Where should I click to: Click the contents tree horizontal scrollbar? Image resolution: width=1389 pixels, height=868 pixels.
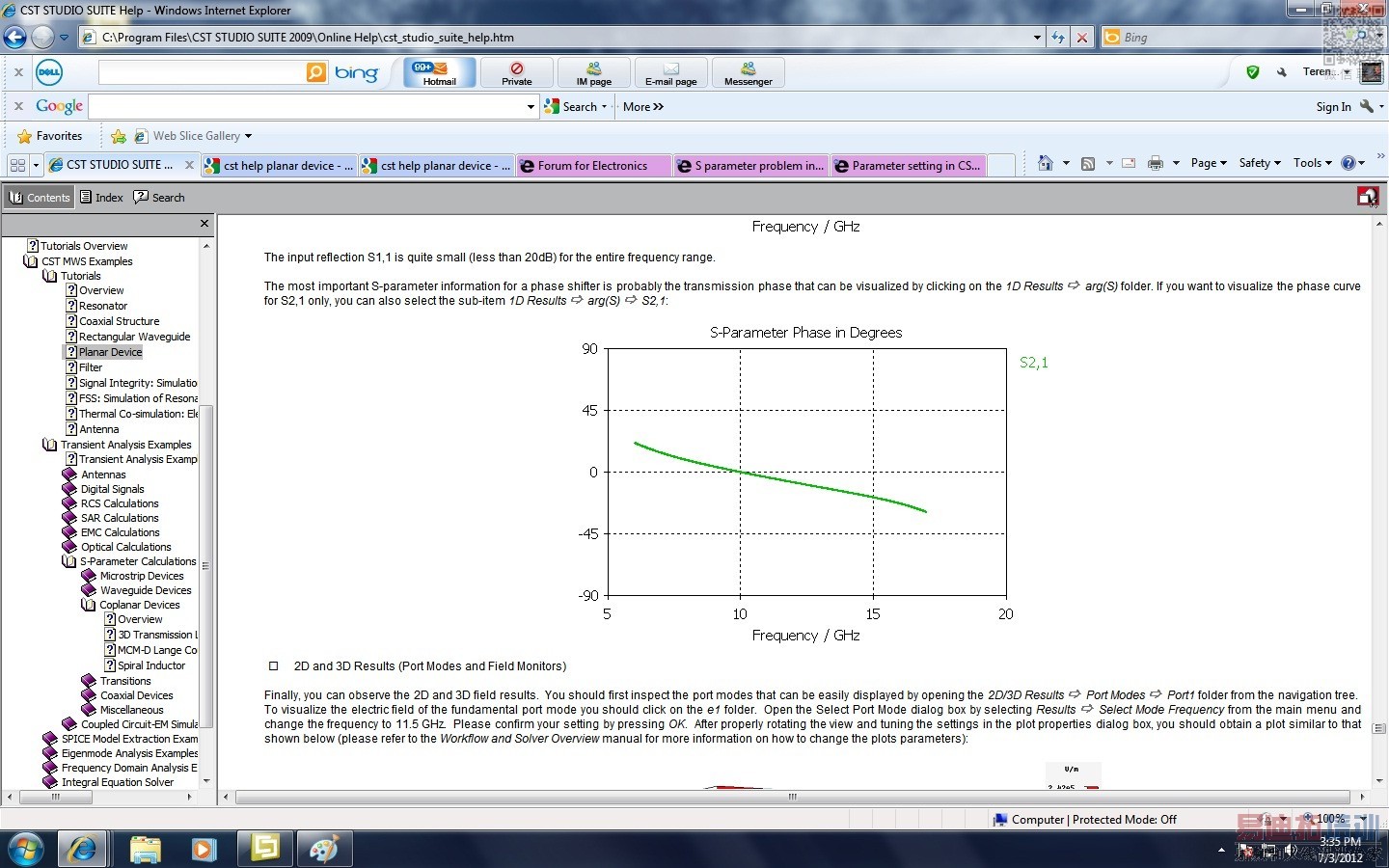56,798
